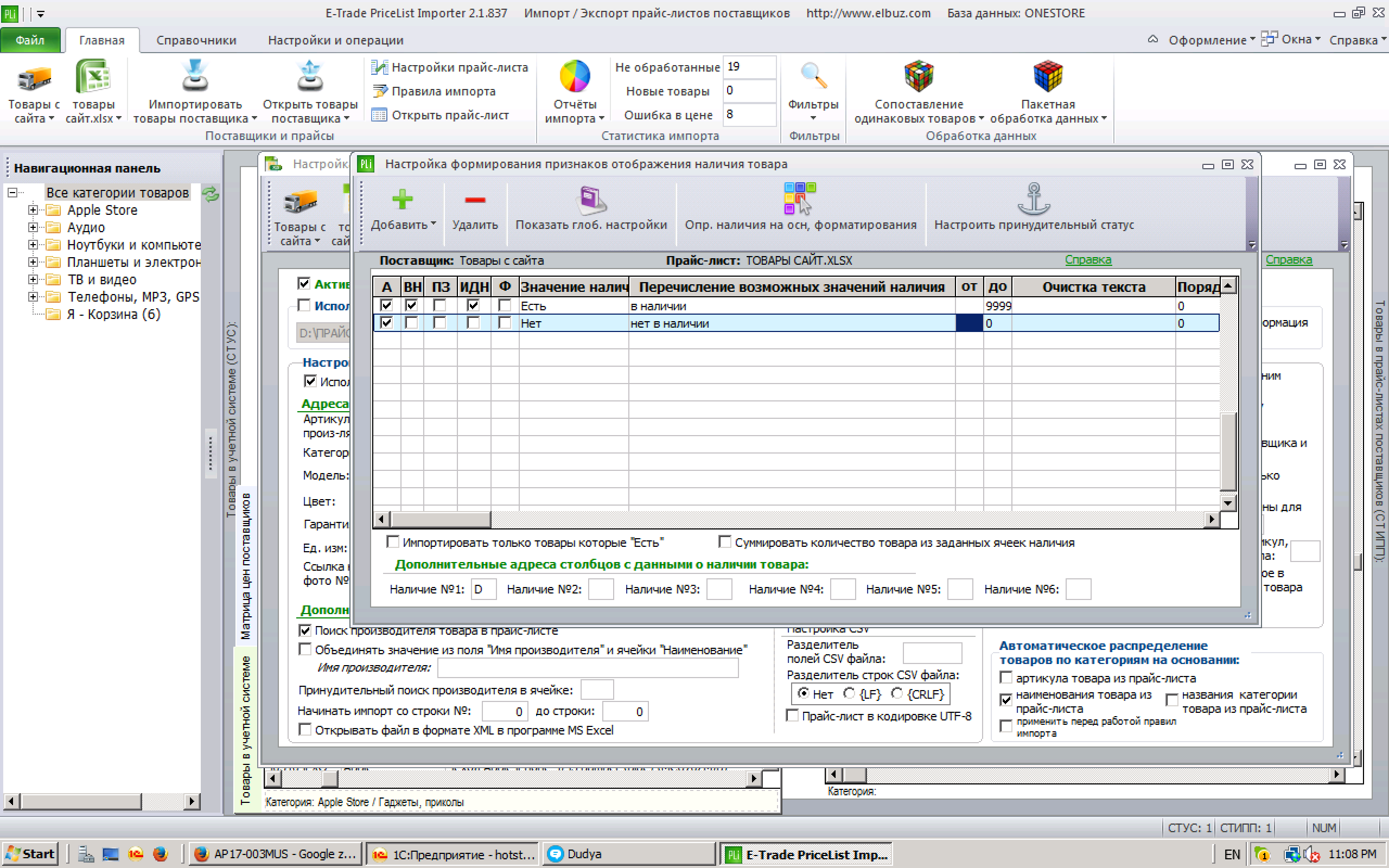Click Open supplier goods icon
Viewport: 1389px width, 868px height.
click(x=310, y=76)
